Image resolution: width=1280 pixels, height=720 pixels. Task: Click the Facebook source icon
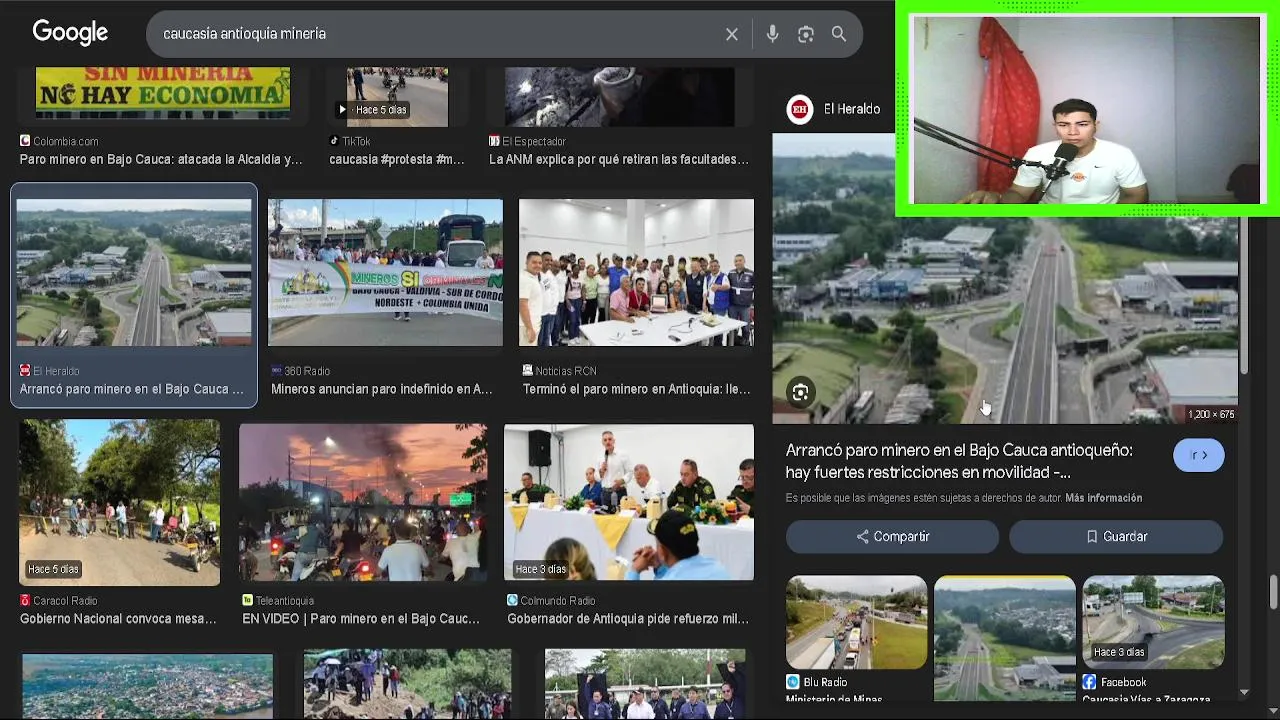[1089, 682]
